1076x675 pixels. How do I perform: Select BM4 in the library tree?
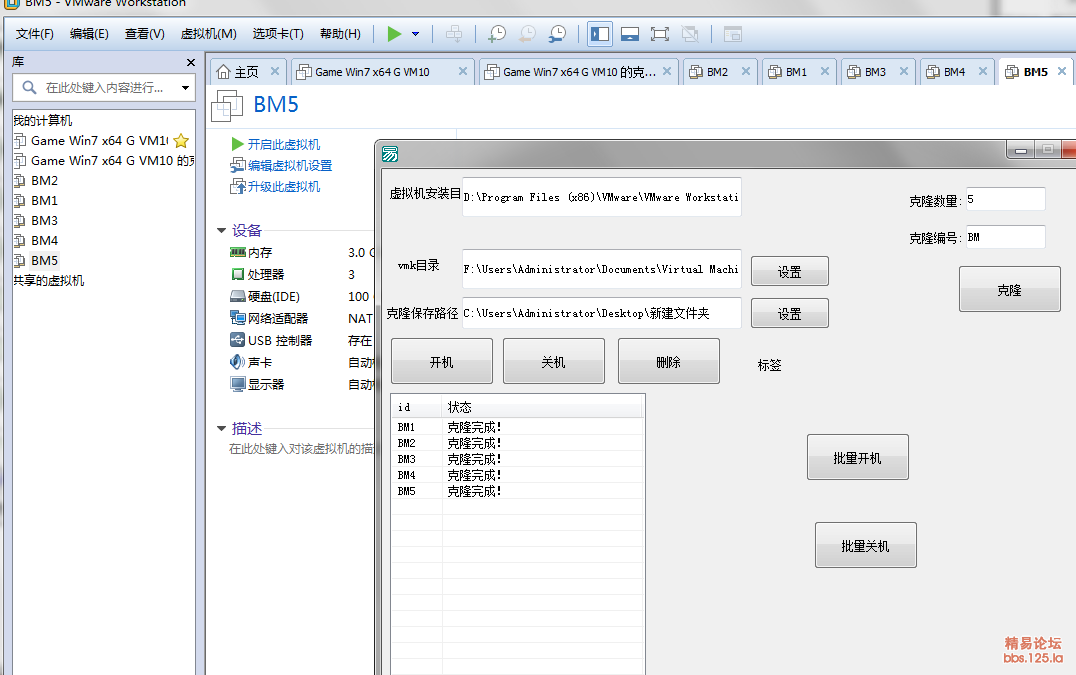[44, 240]
